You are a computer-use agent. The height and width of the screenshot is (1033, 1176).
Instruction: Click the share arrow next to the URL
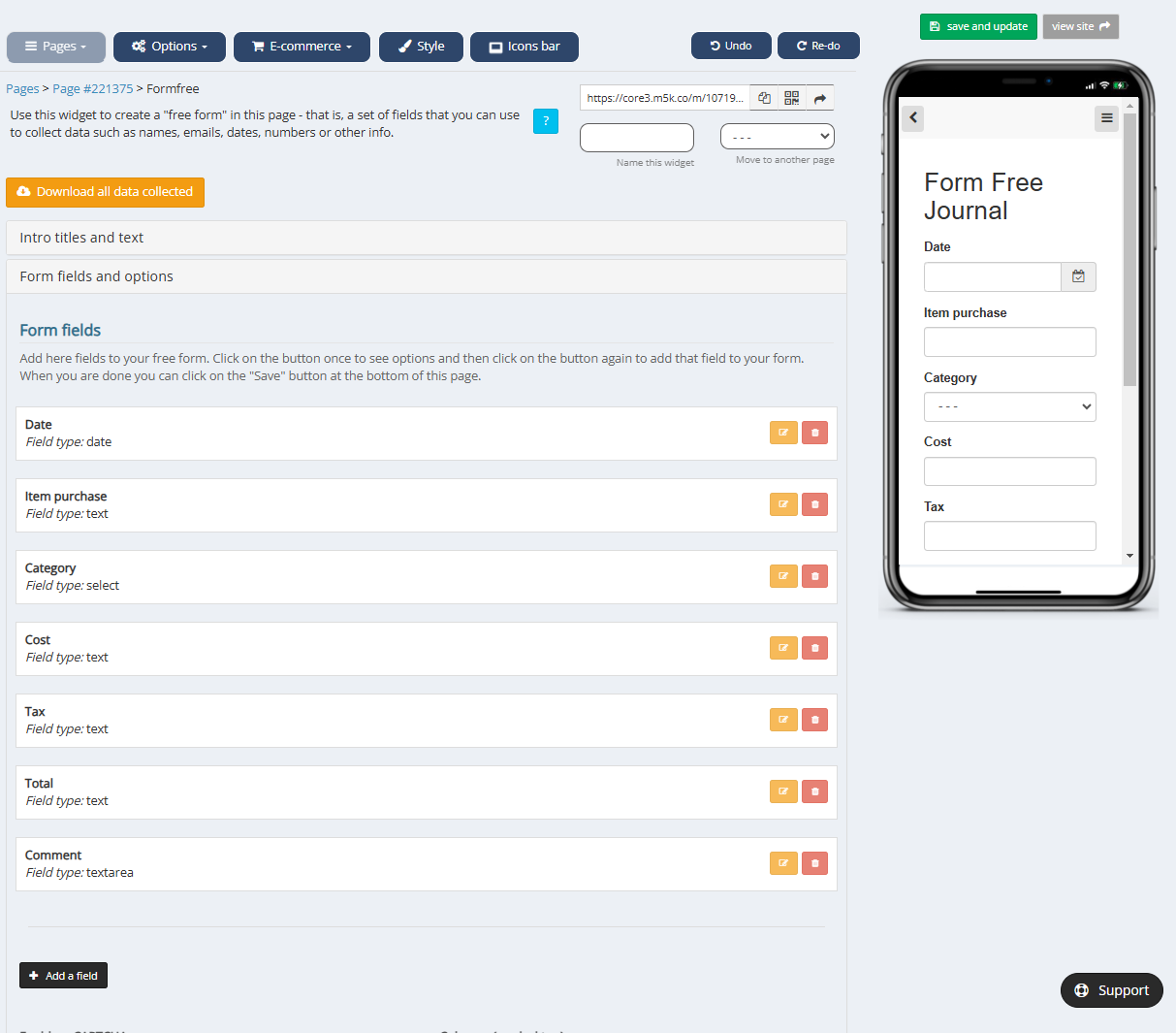[819, 97]
